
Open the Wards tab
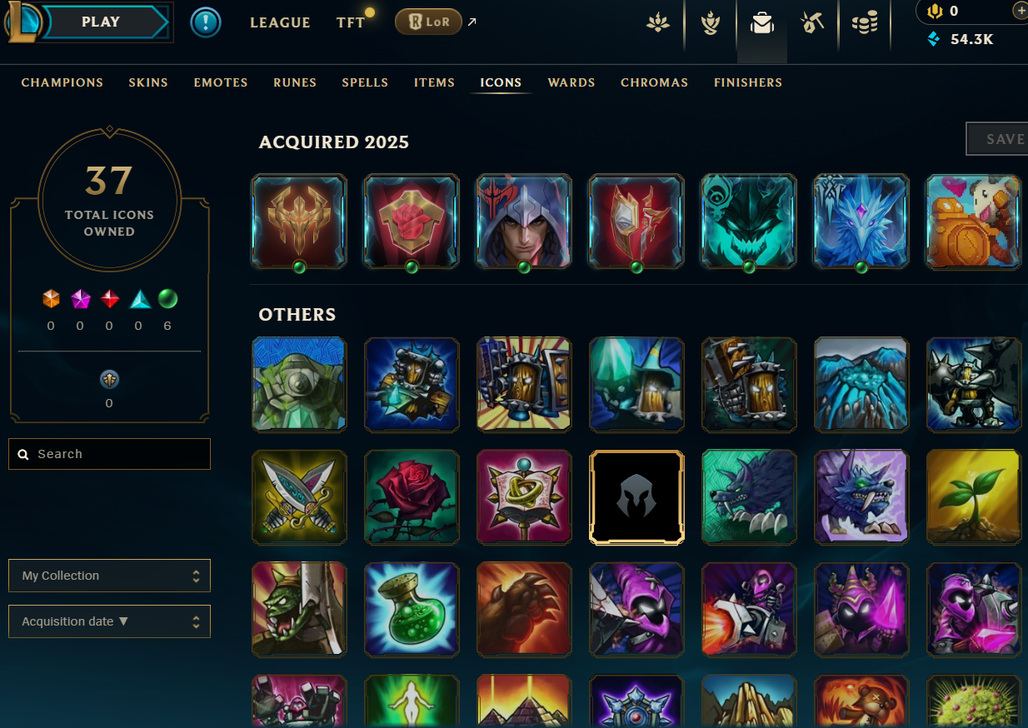(x=571, y=83)
